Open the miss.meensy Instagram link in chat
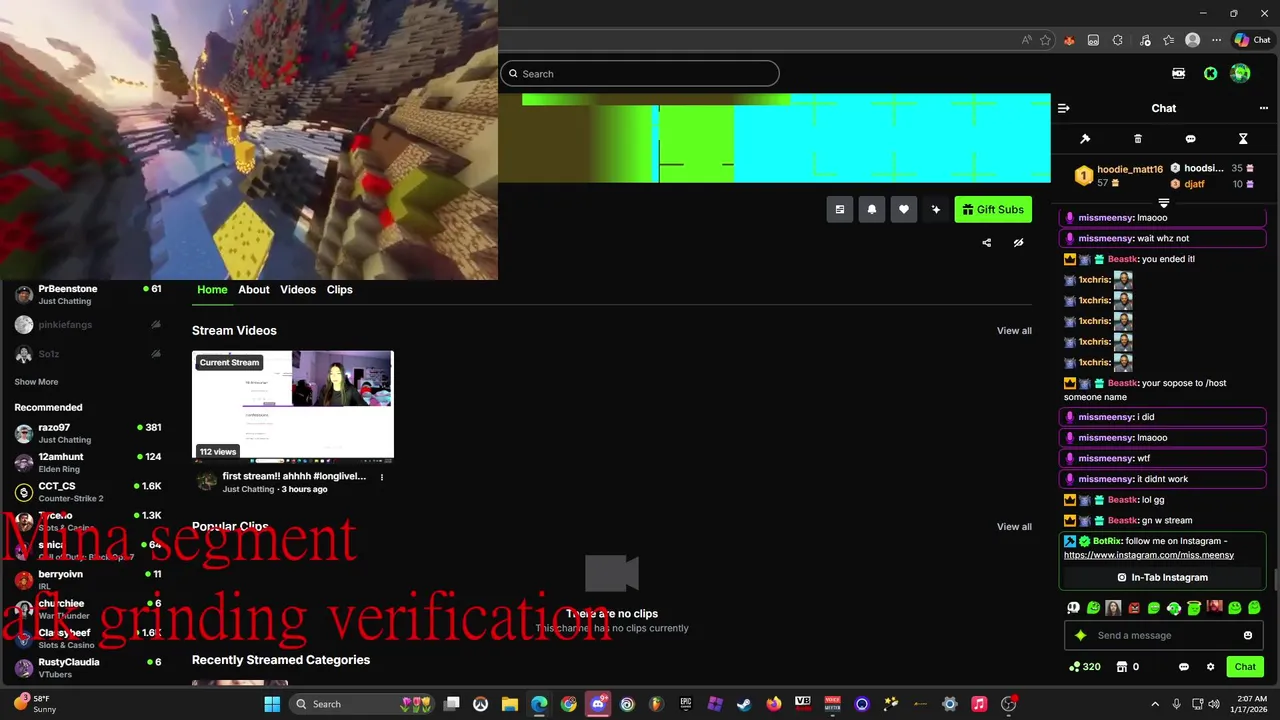The width and height of the screenshot is (1280, 720). click(1149, 555)
